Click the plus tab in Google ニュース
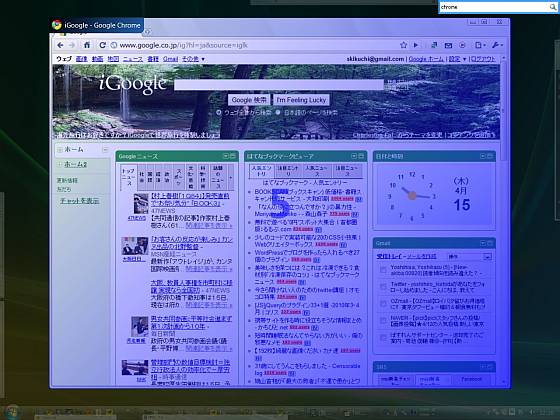The image size is (560, 420). (x=231, y=177)
